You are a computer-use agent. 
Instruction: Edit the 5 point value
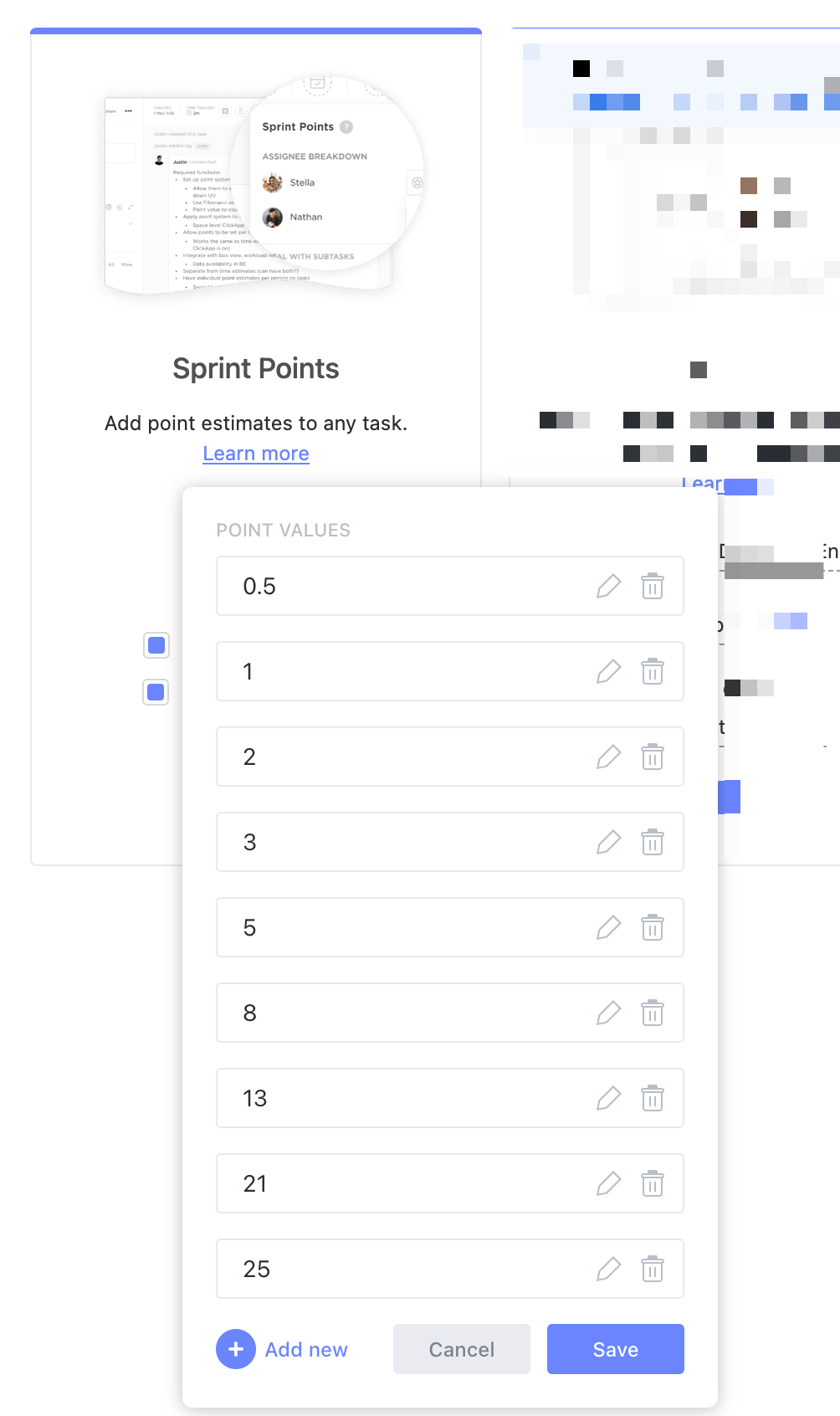coord(609,927)
